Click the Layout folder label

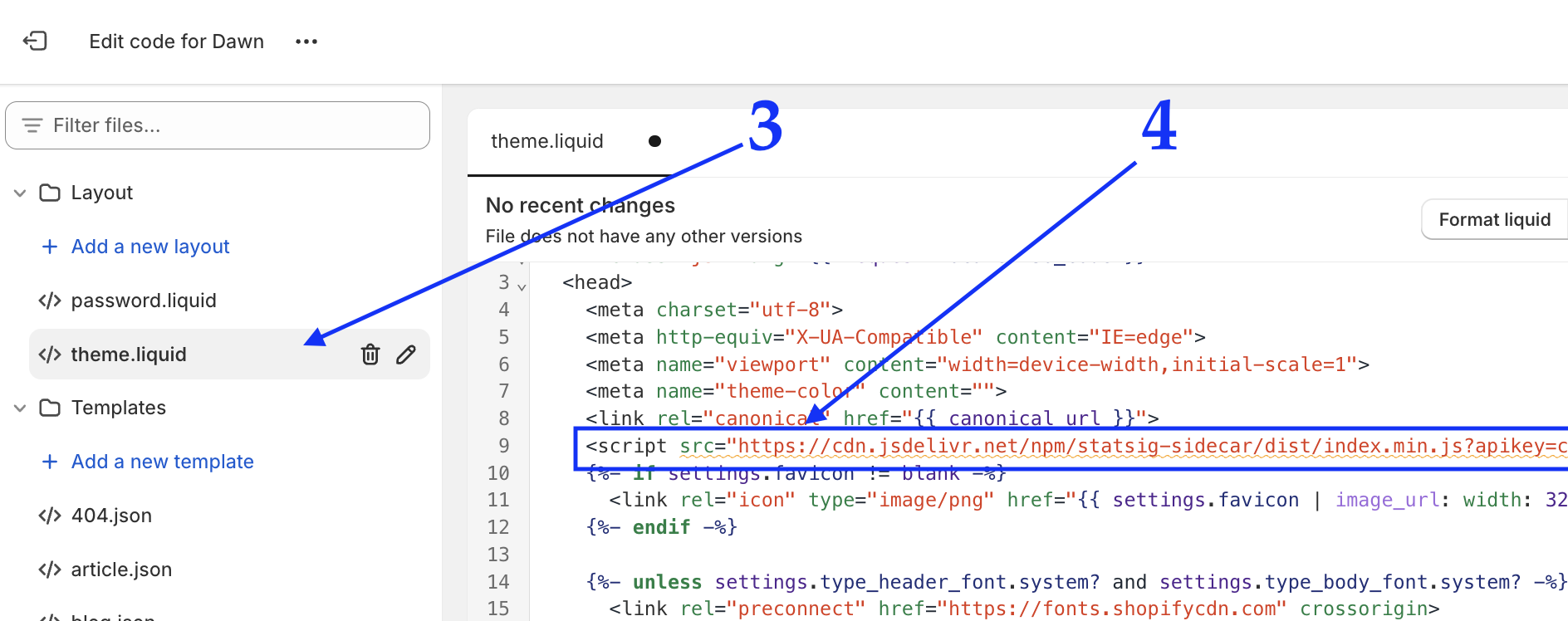tap(102, 193)
